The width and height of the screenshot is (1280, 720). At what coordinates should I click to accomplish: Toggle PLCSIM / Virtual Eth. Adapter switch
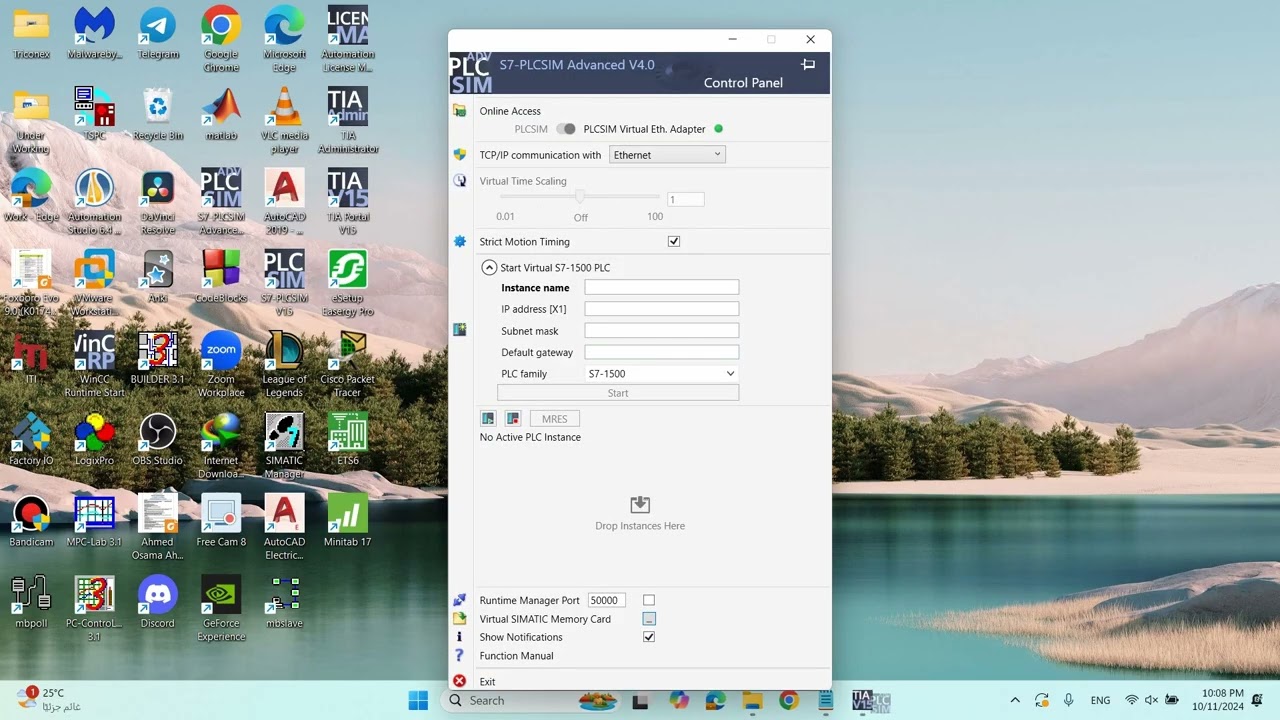click(567, 129)
